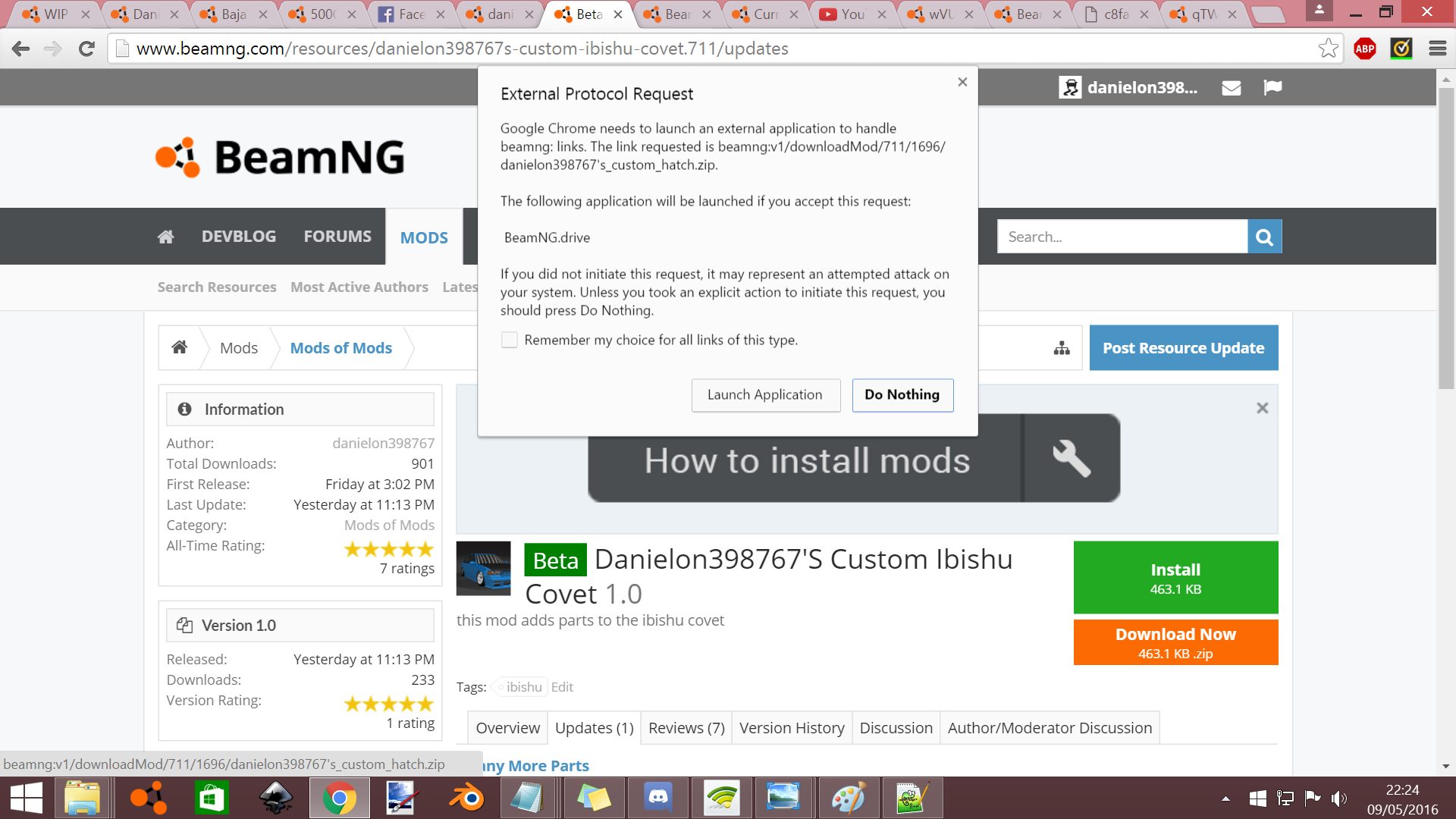Switch to the Reviews (7) tab
The image size is (1456, 819).
tap(686, 728)
